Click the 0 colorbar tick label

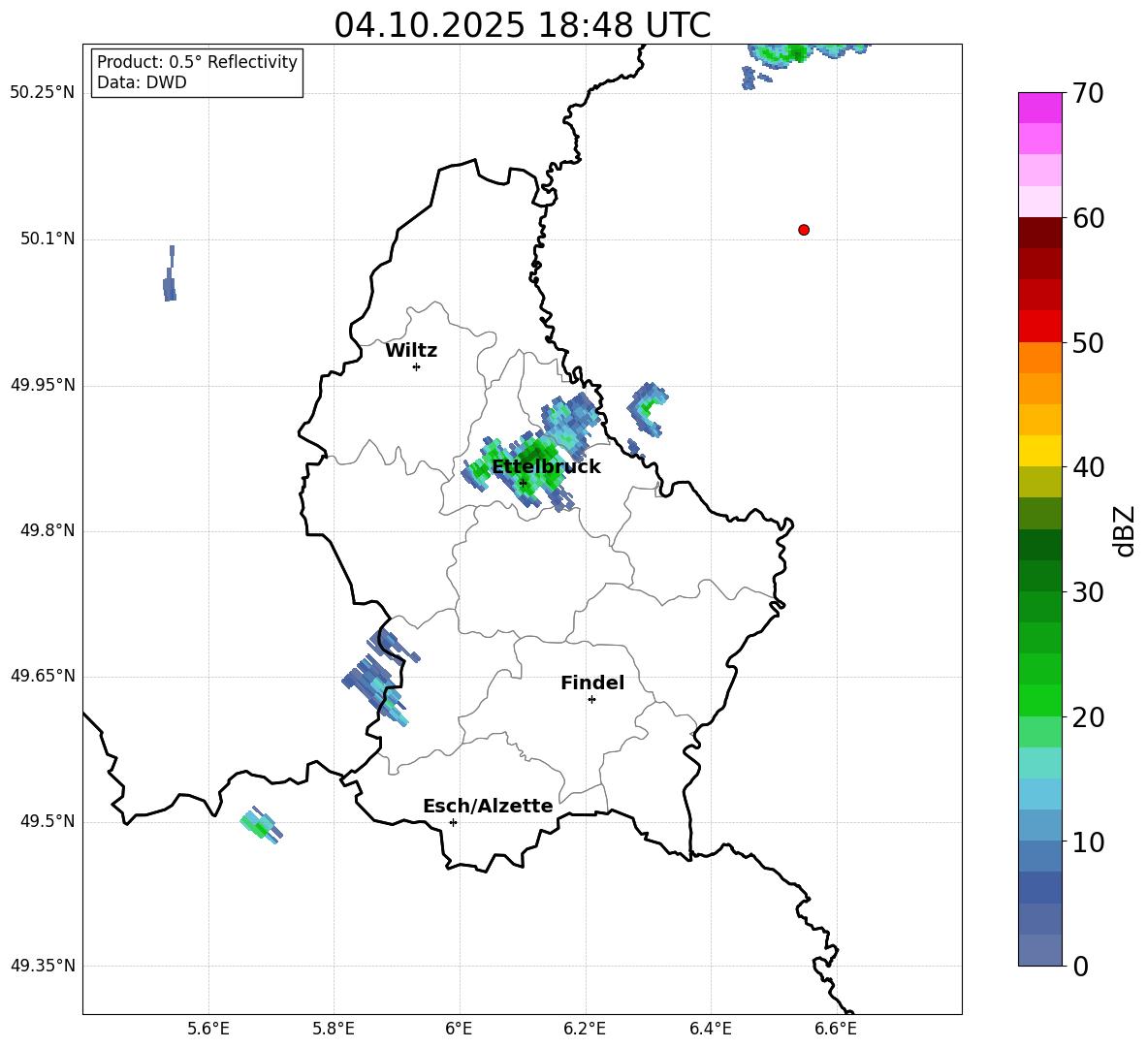(x=1081, y=966)
